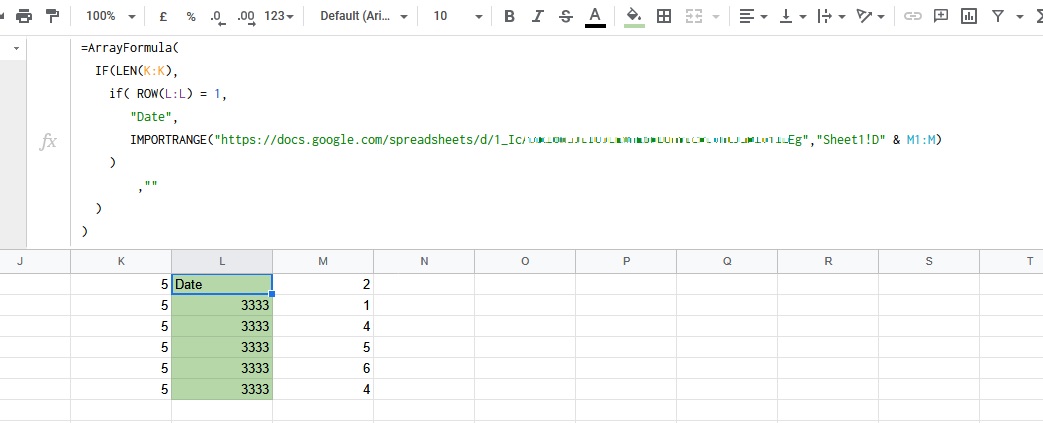Select column L header
Image resolution: width=1043 pixels, height=423 pixels.
(222, 261)
